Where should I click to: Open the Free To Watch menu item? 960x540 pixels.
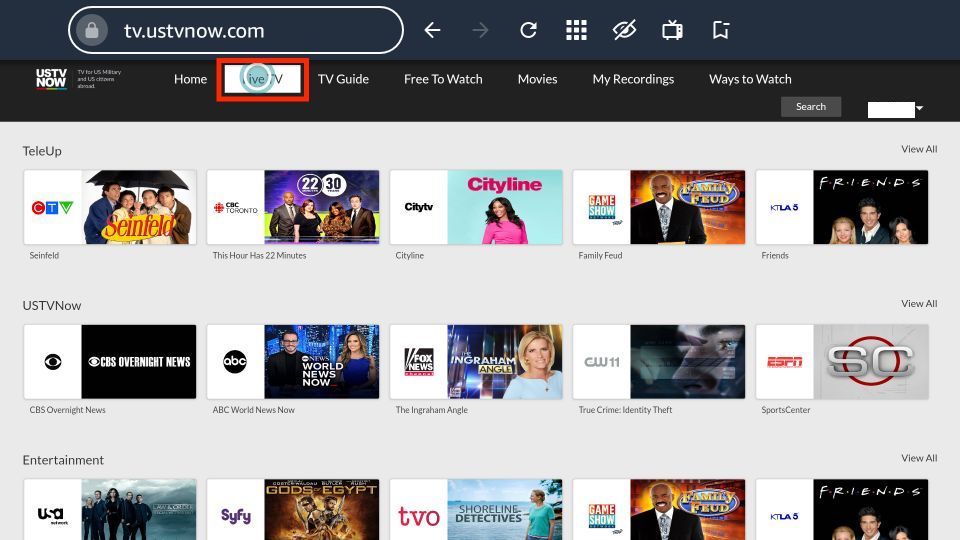click(443, 79)
